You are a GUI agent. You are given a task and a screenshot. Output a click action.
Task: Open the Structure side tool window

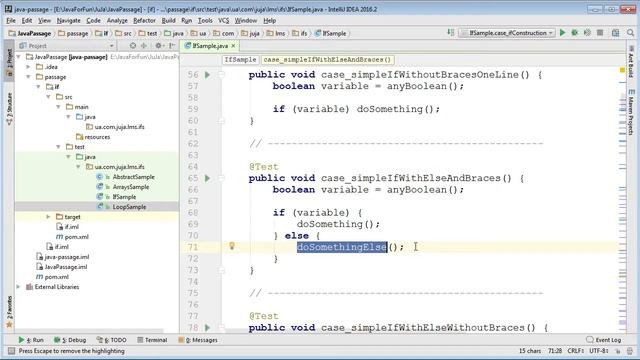click(9, 109)
